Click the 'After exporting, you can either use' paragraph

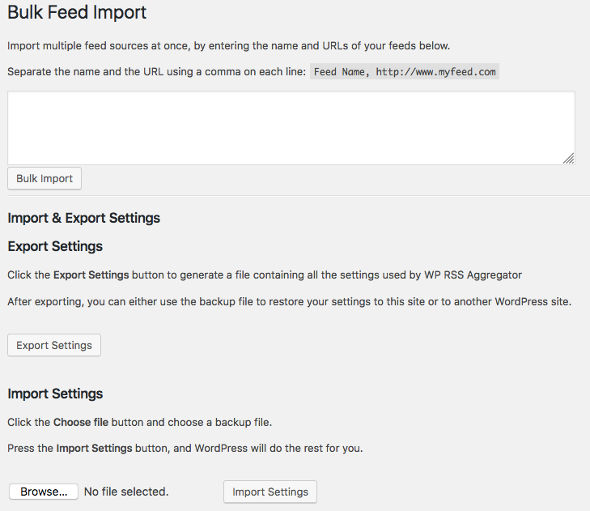[x=289, y=301]
